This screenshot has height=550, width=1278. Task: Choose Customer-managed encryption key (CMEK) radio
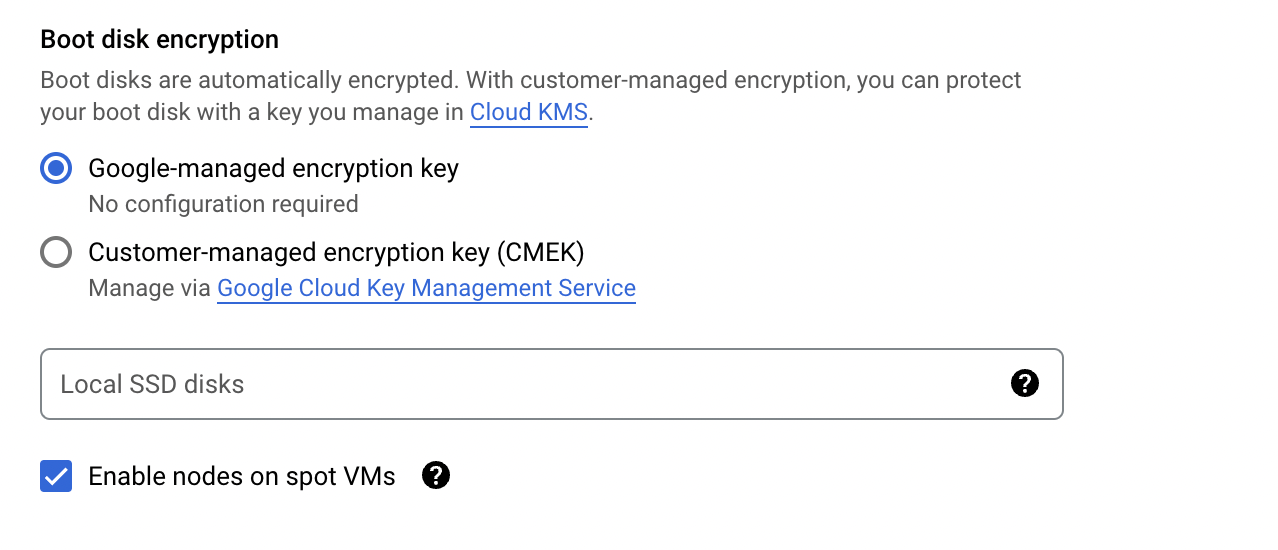coord(56,252)
